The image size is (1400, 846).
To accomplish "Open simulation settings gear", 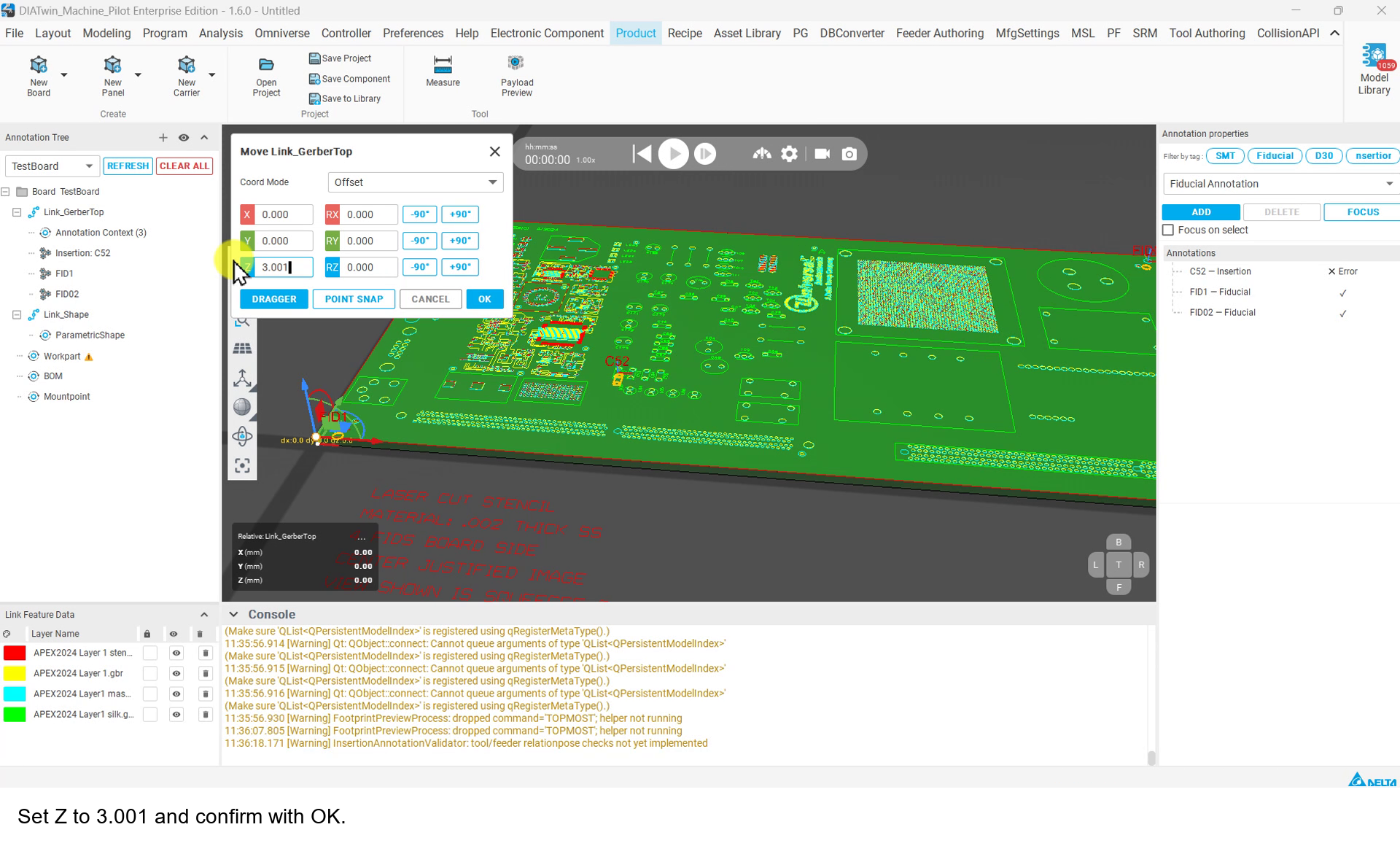I will click(789, 154).
